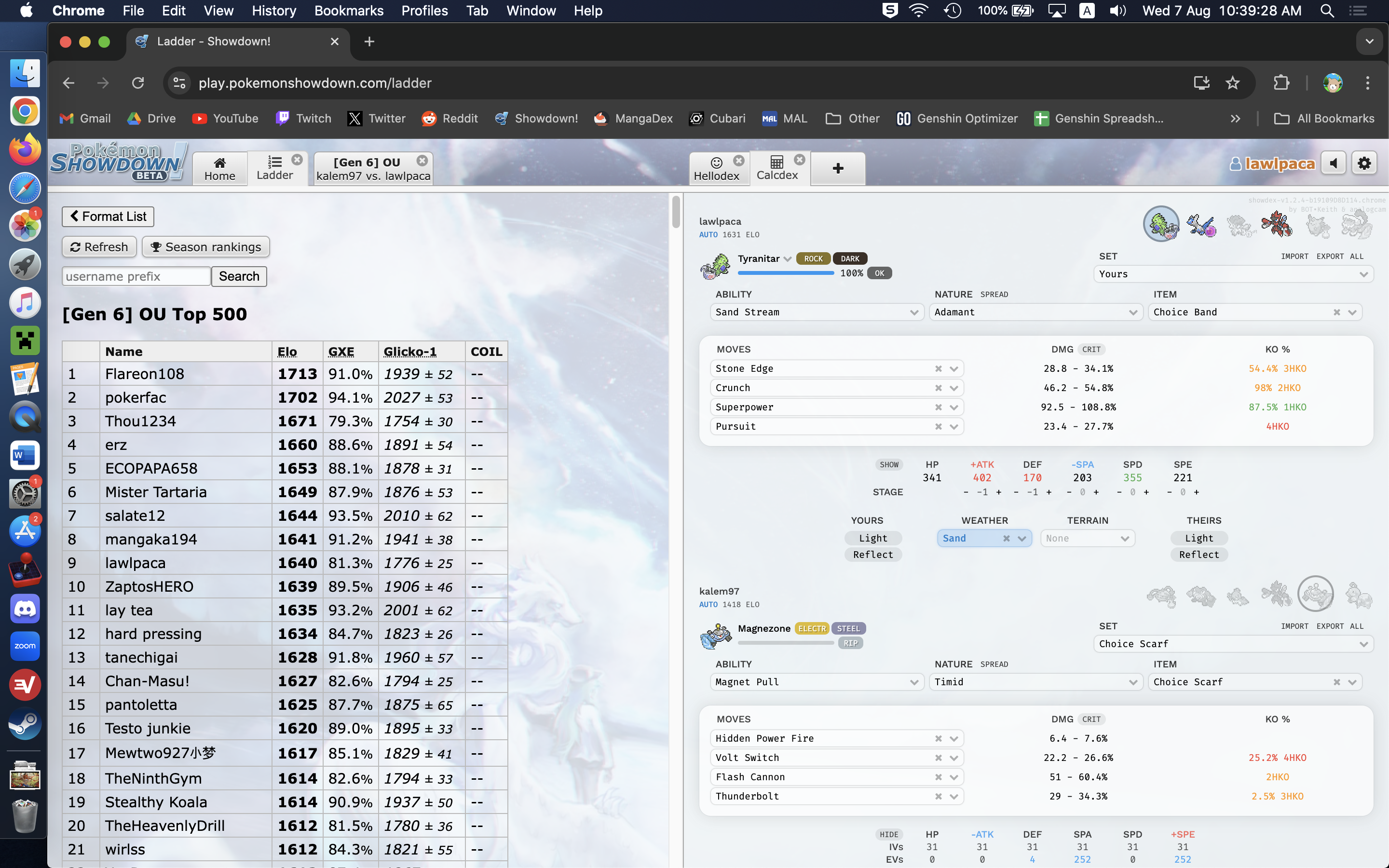
Task: Expand the Magnet Pull ability dropdown
Action: pyautogui.click(x=914, y=682)
